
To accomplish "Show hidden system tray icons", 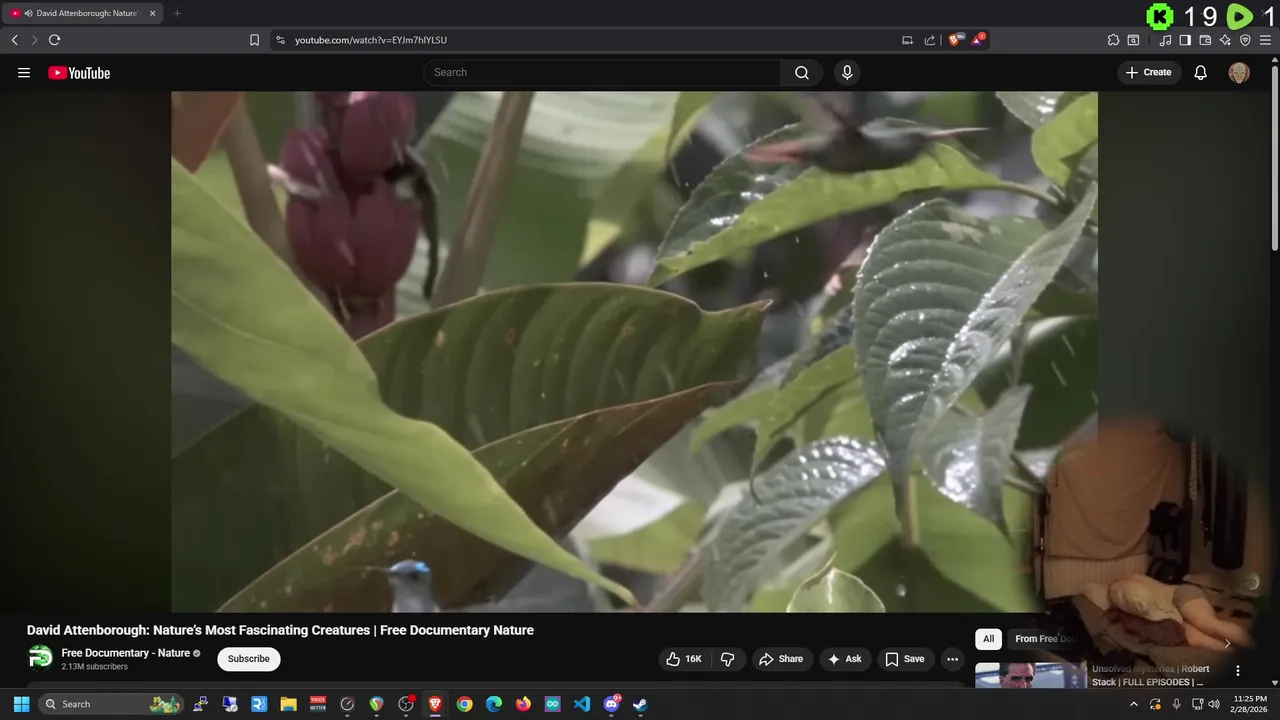I will click(1133, 704).
